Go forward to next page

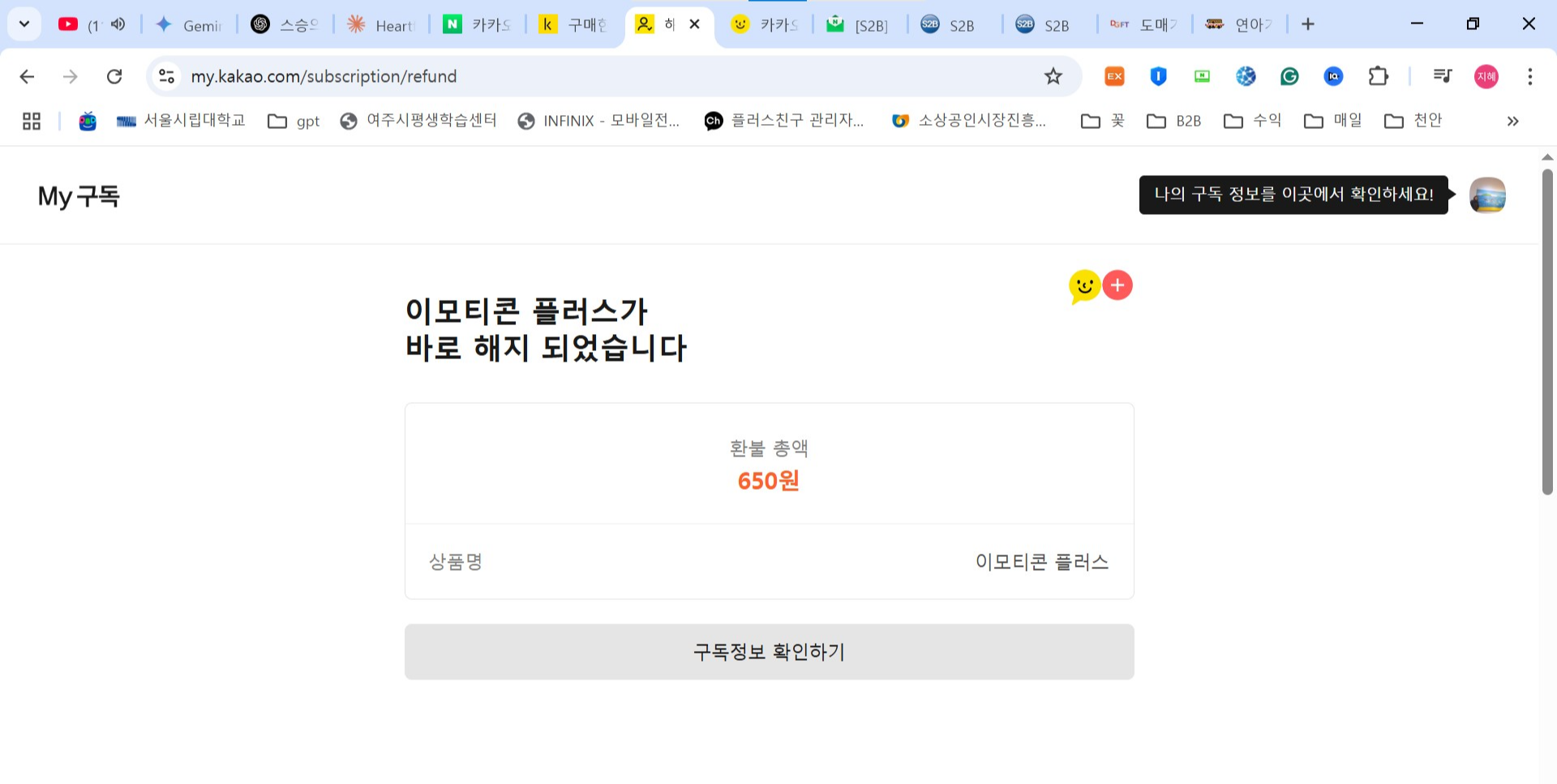[71, 76]
